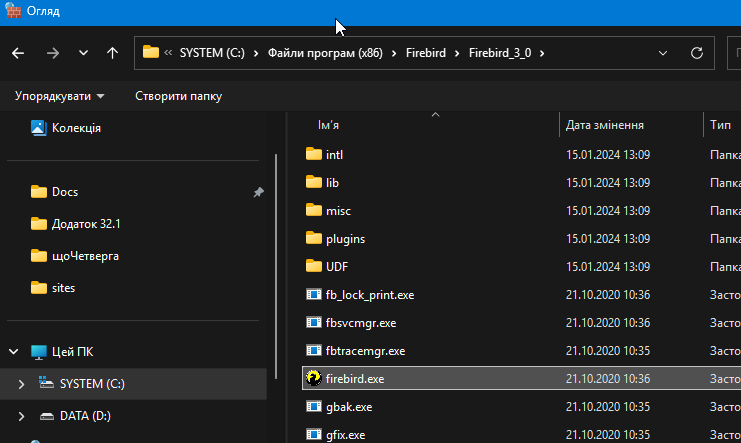Open sites folder in sidebar
Image resolution: width=741 pixels, height=443 pixels.
[63, 288]
